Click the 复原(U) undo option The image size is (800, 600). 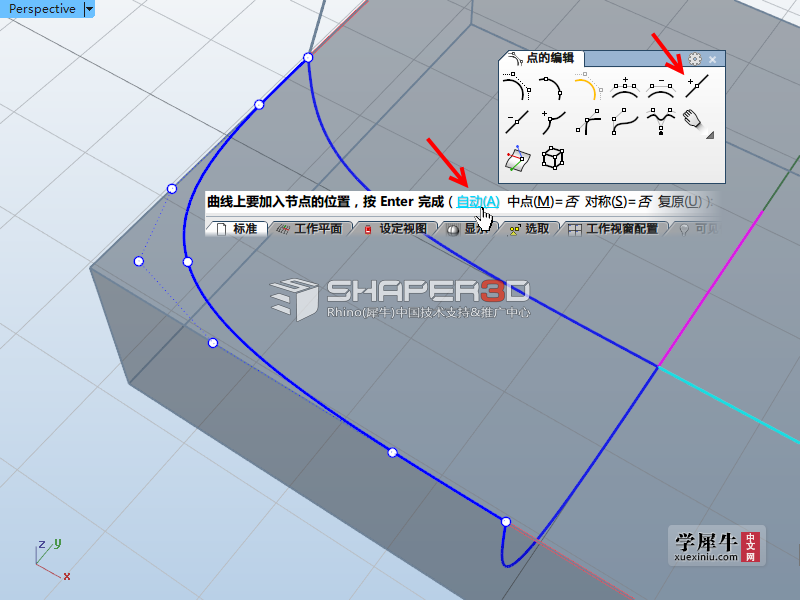point(680,202)
